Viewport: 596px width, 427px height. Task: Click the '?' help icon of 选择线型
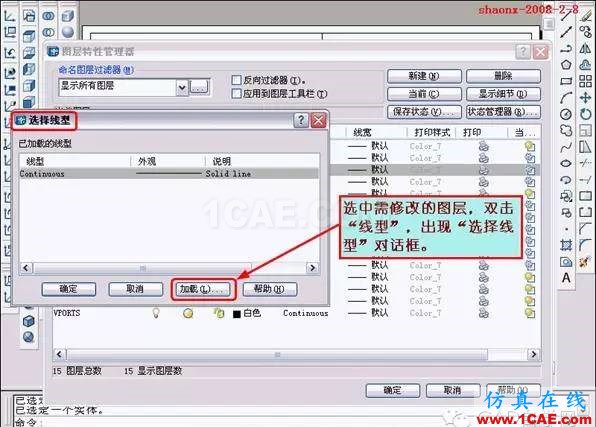click(301, 121)
